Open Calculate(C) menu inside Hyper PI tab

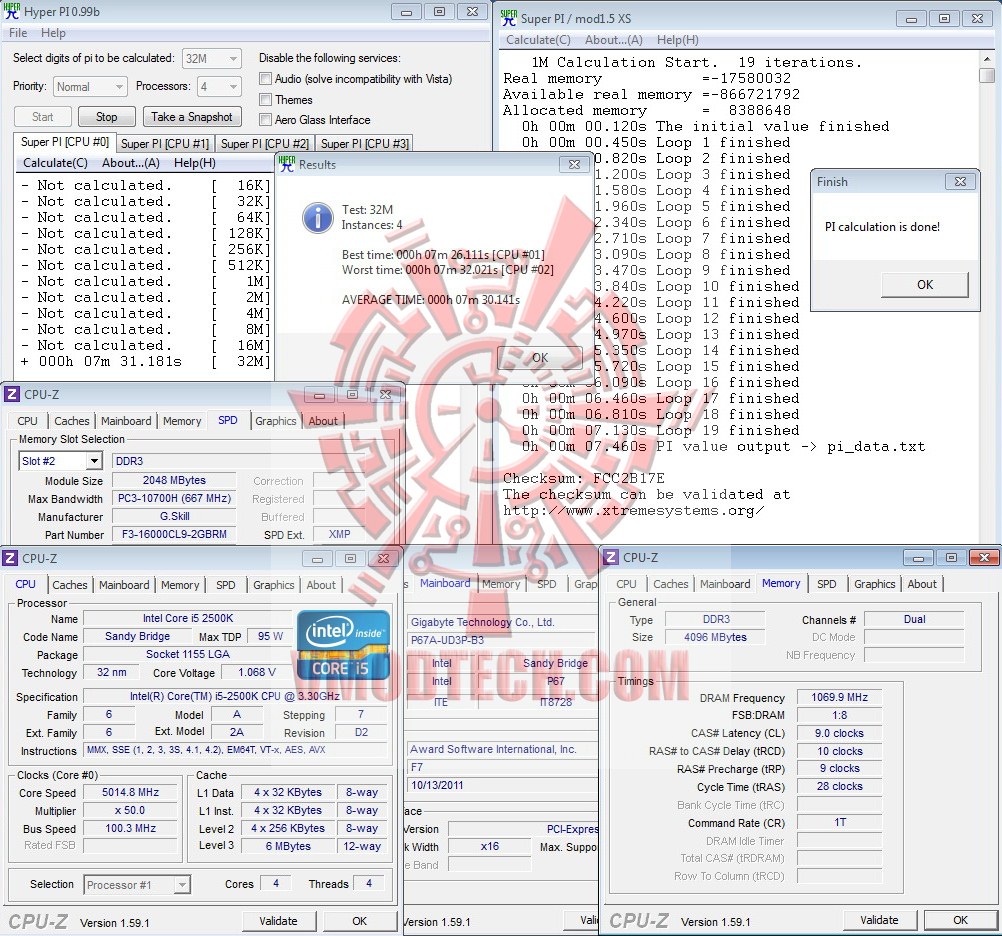pos(55,163)
